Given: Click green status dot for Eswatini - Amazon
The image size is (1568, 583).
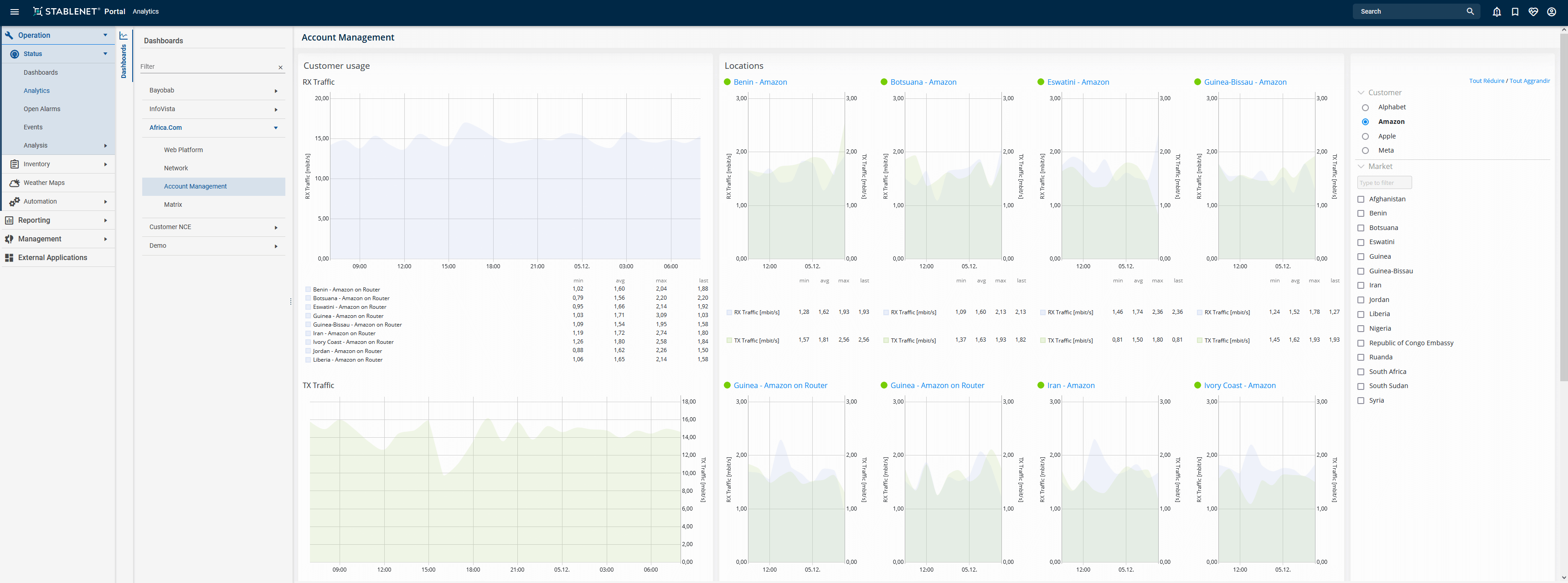Looking at the screenshot, I should pyautogui.click(x=1041, y=82).
